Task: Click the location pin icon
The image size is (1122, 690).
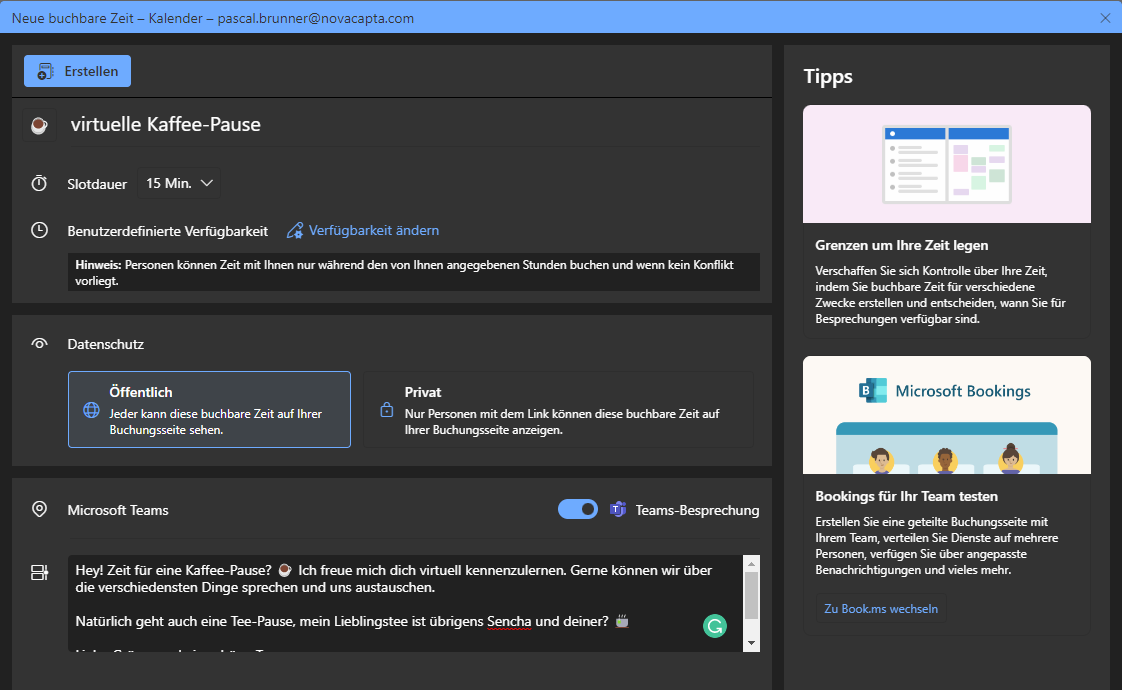Action: tap(39, 510)
